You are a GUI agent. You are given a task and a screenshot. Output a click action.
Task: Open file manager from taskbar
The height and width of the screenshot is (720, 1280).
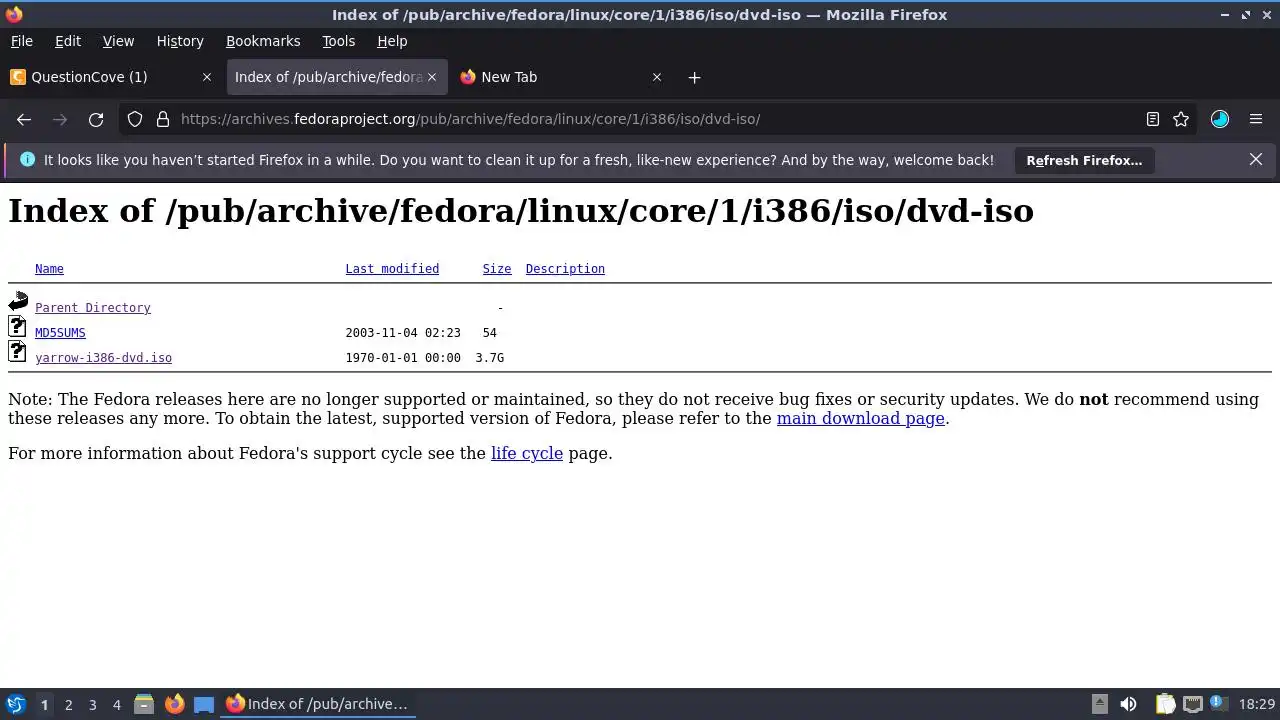pos(144,704)
